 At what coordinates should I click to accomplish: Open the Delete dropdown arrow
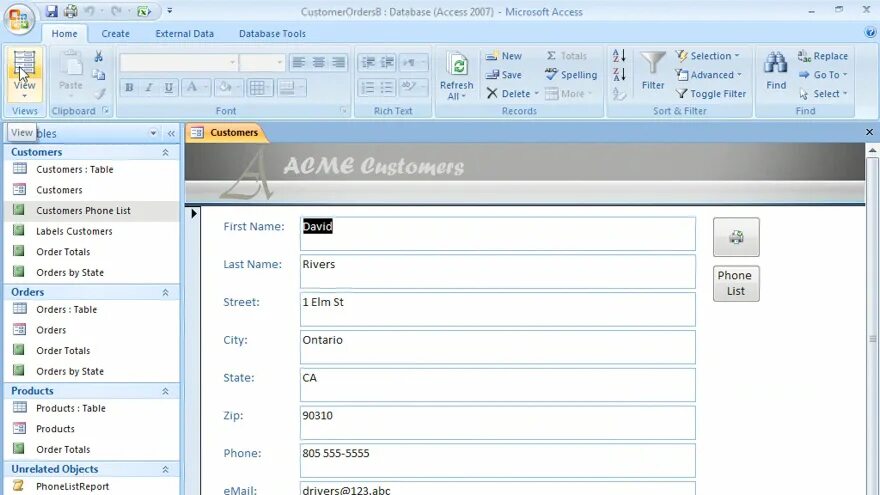[537, 94]
